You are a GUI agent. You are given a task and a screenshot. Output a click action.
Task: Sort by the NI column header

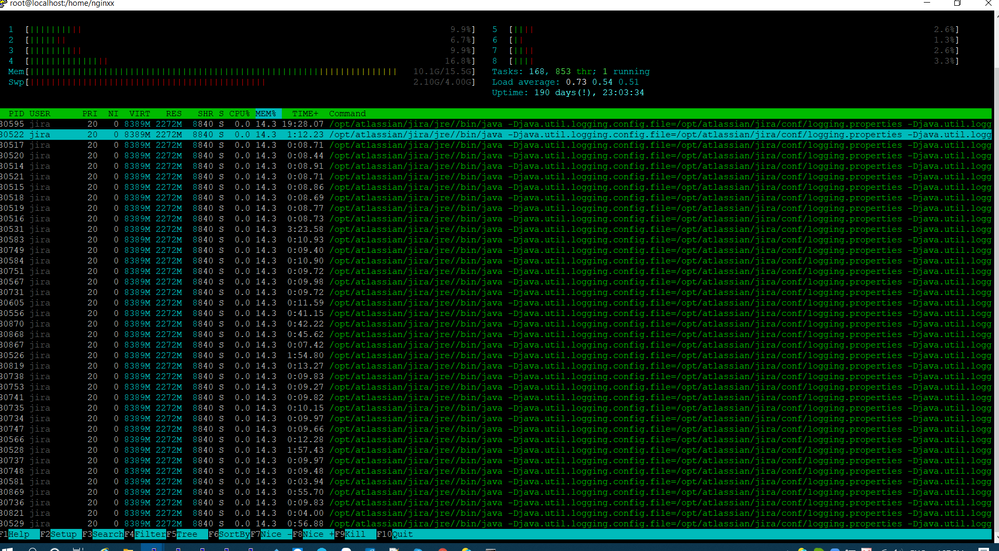pyautogui.click(x=113, y=113)
